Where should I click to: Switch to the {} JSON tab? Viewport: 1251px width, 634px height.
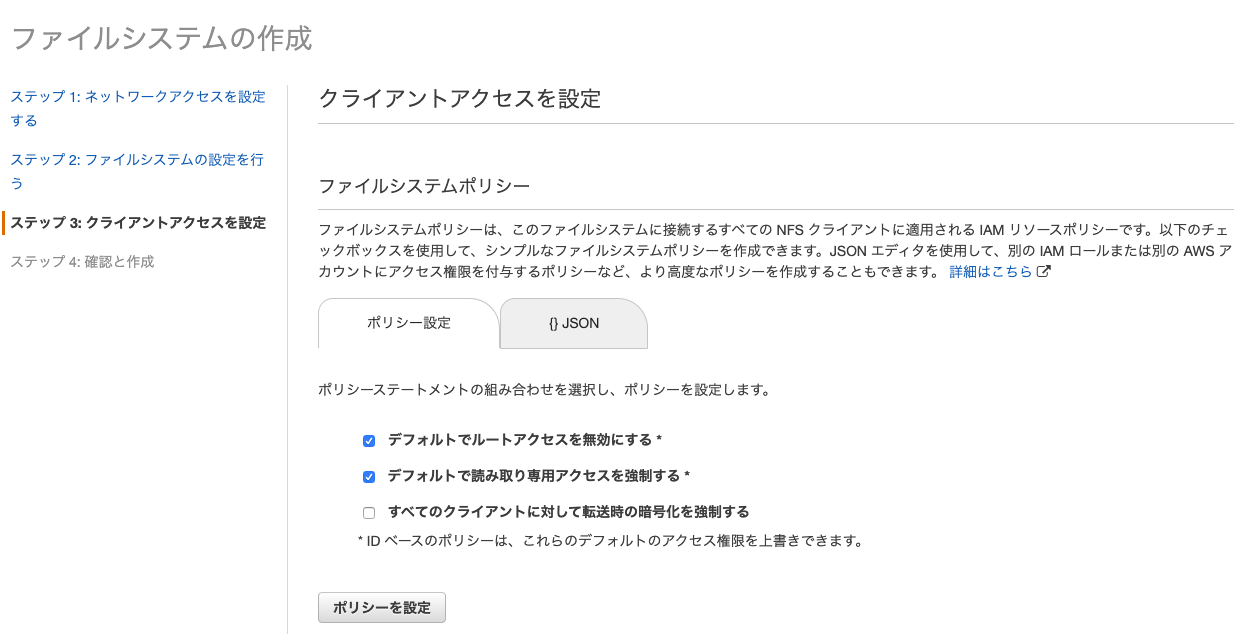[x=573, y=323]
